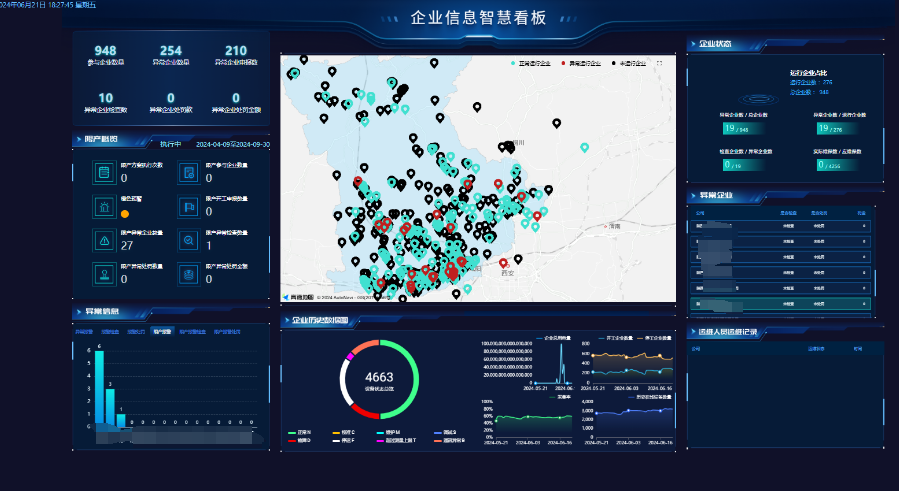899x491 pixels.
Task: Click the stacked database icon in 限产概图
Action: pyautogui.click(x=187, y=273)
